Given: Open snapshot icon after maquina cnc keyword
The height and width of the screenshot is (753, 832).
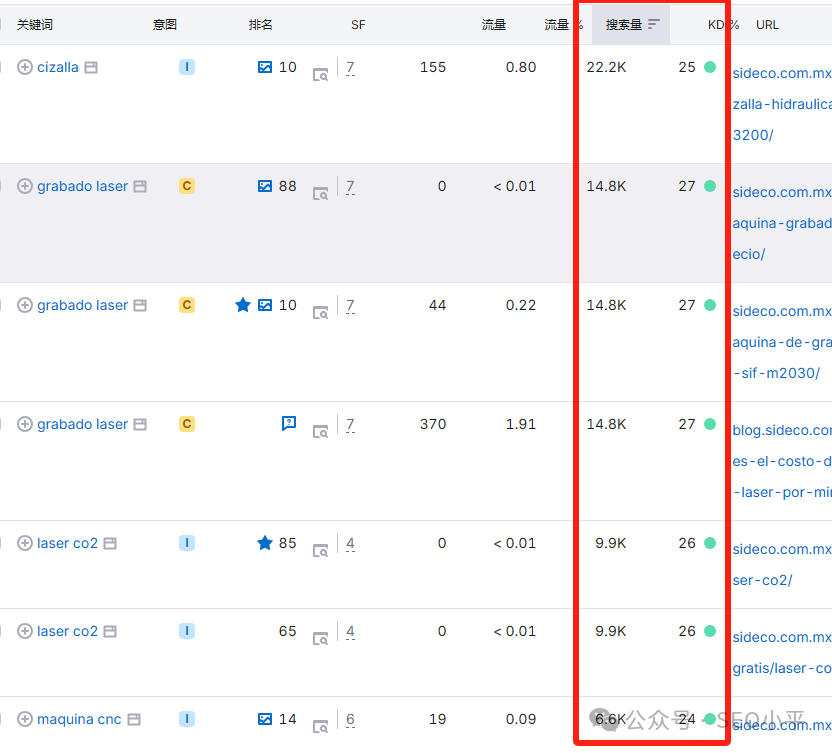Looking at the screenshot, I should point(134,719).
